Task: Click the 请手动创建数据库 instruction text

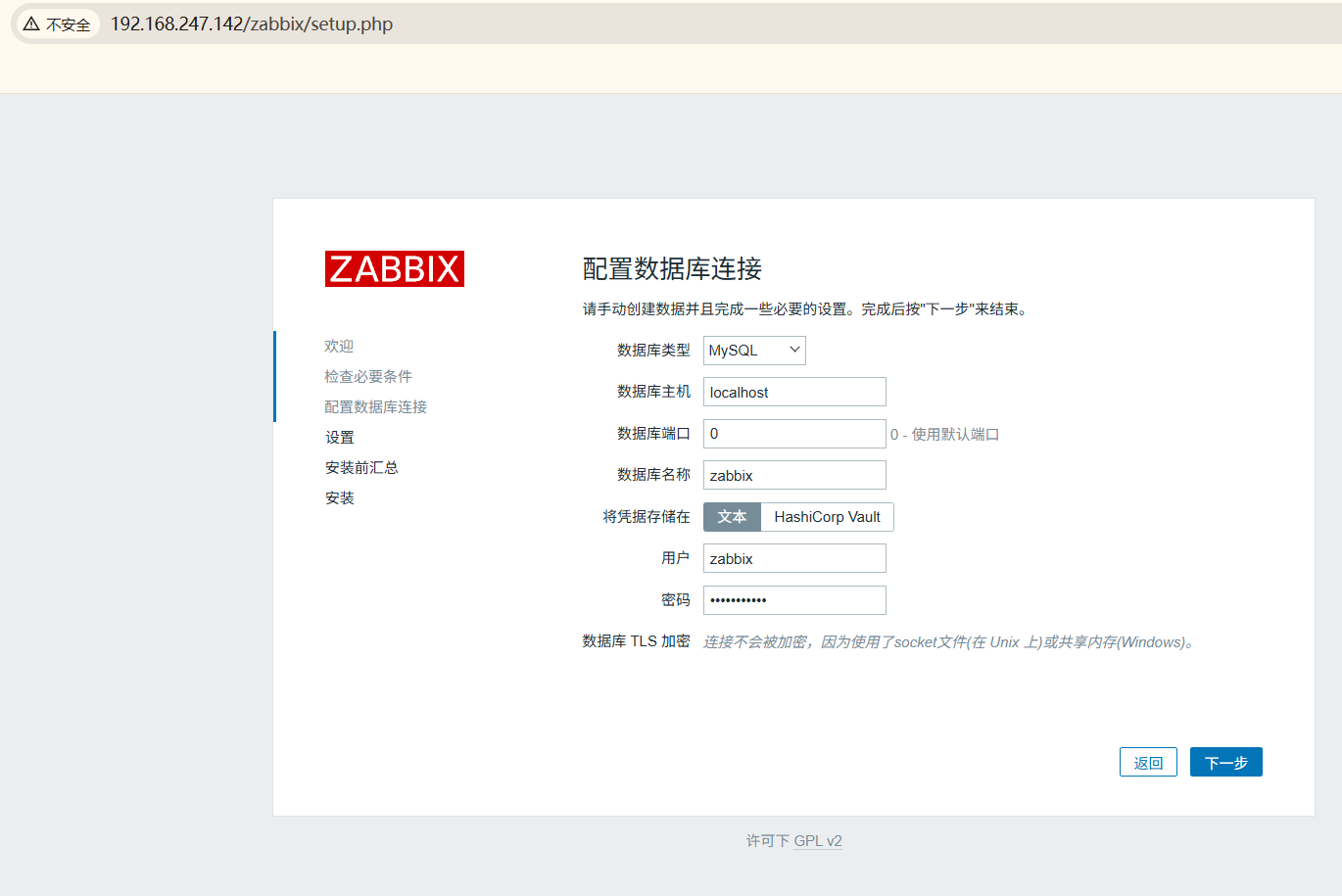Action: (x=805, y=309)
